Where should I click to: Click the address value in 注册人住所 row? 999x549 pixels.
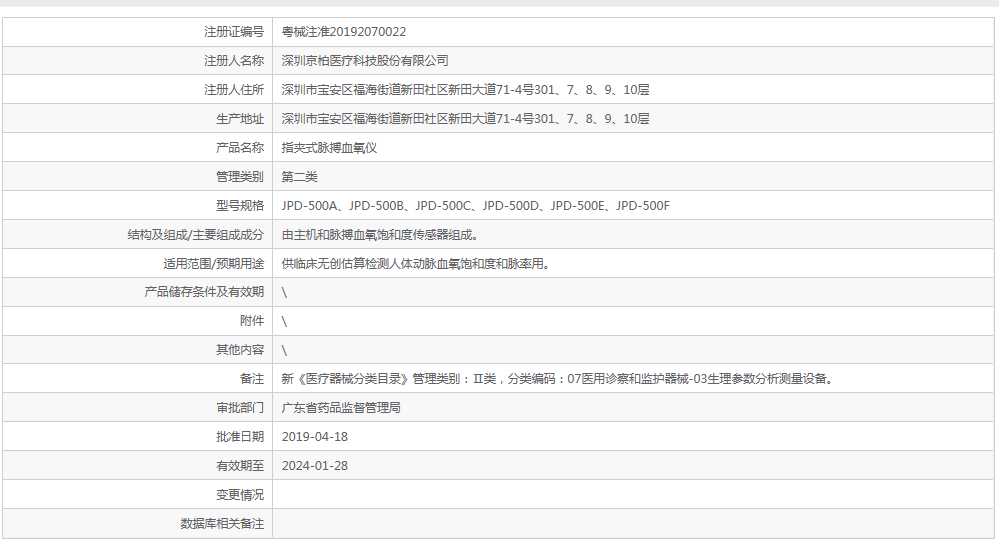(x=465, y=90)
